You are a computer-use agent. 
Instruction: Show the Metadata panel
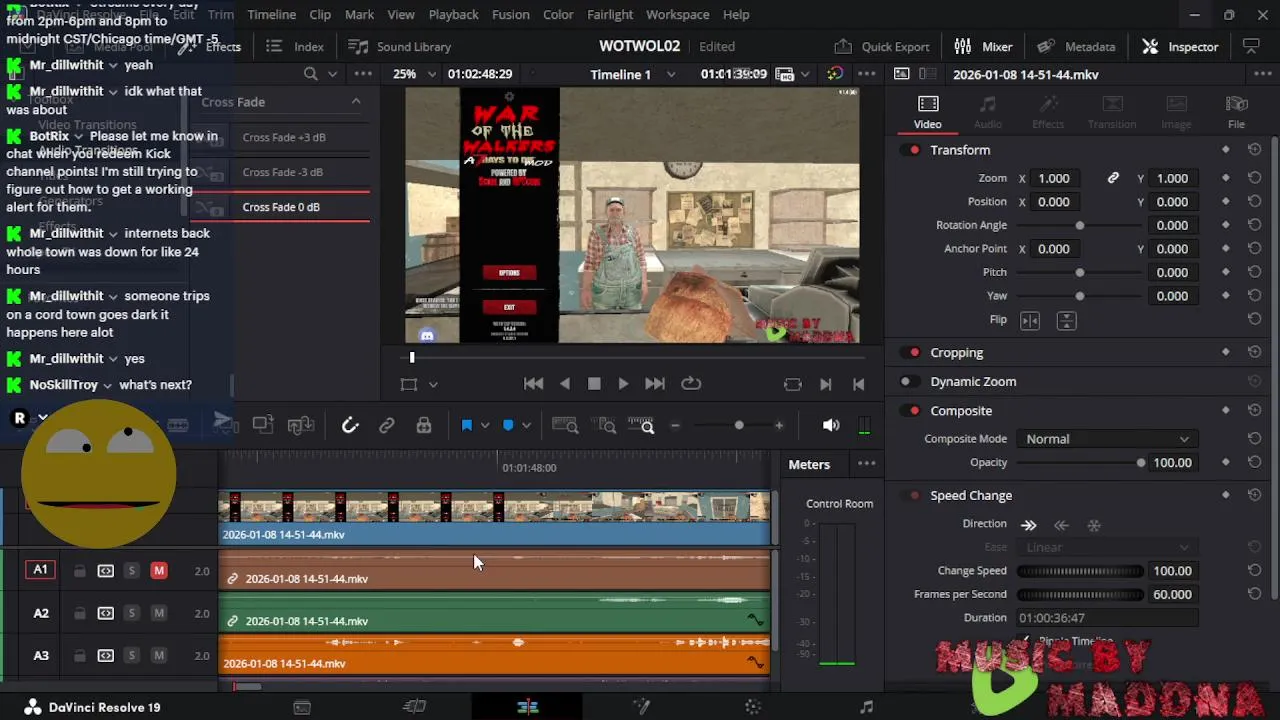click(x=1076, y=46)
